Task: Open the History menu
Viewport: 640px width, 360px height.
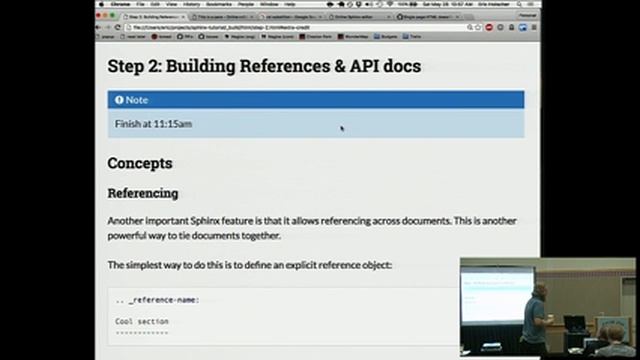Action: tap(191, 4)
